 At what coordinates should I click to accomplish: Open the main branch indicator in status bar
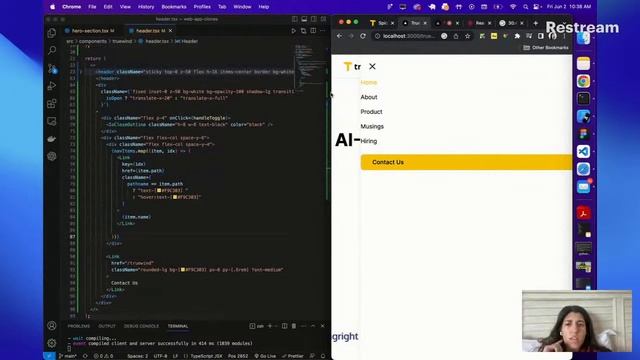click(68, 356)
